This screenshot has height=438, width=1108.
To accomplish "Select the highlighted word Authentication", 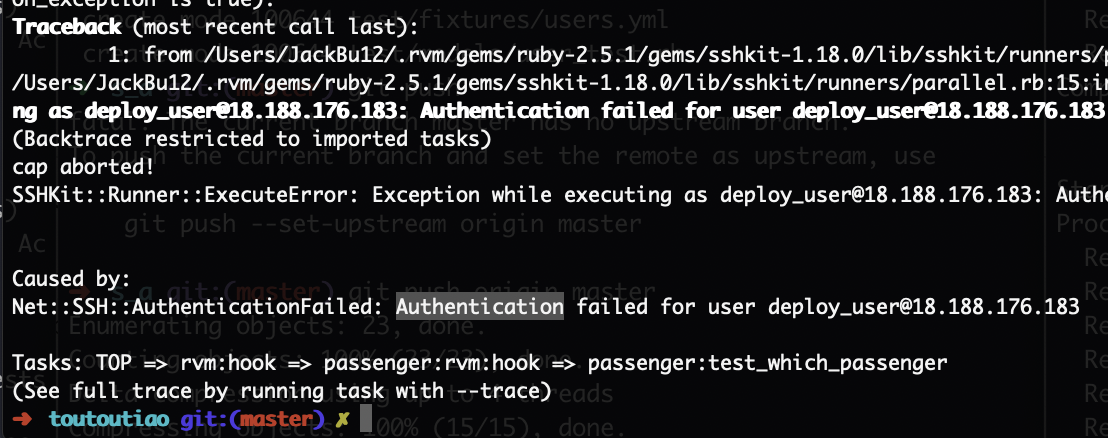I will point(480,307).
